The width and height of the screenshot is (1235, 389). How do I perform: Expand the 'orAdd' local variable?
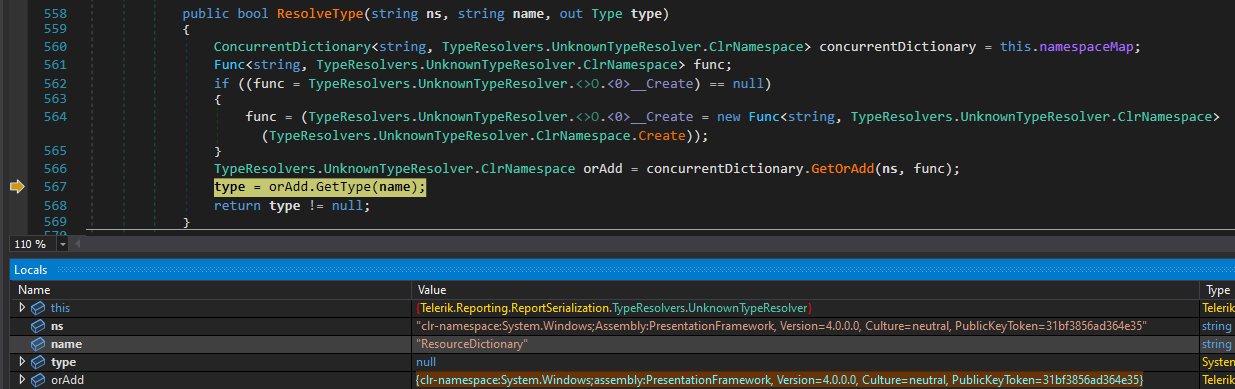pos(23,380)
